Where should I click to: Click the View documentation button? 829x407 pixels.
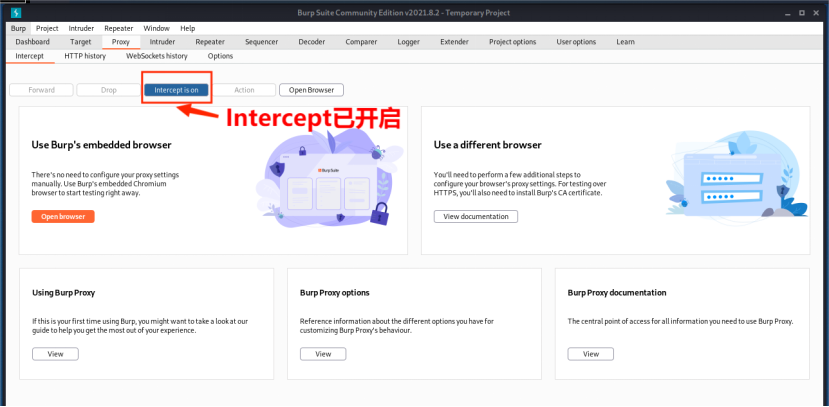tap(476, 216)
